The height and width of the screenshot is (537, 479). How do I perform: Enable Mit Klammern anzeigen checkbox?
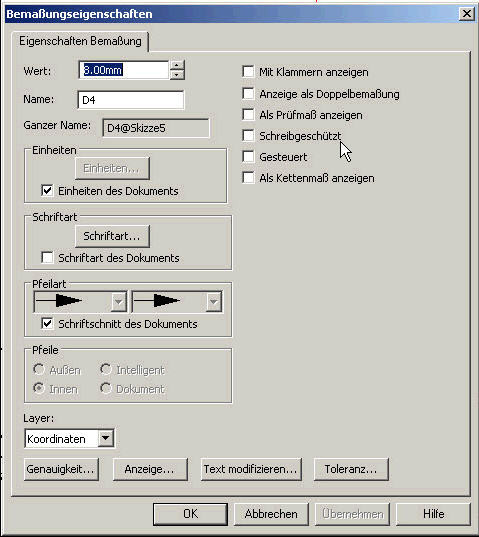click(248, 72)
